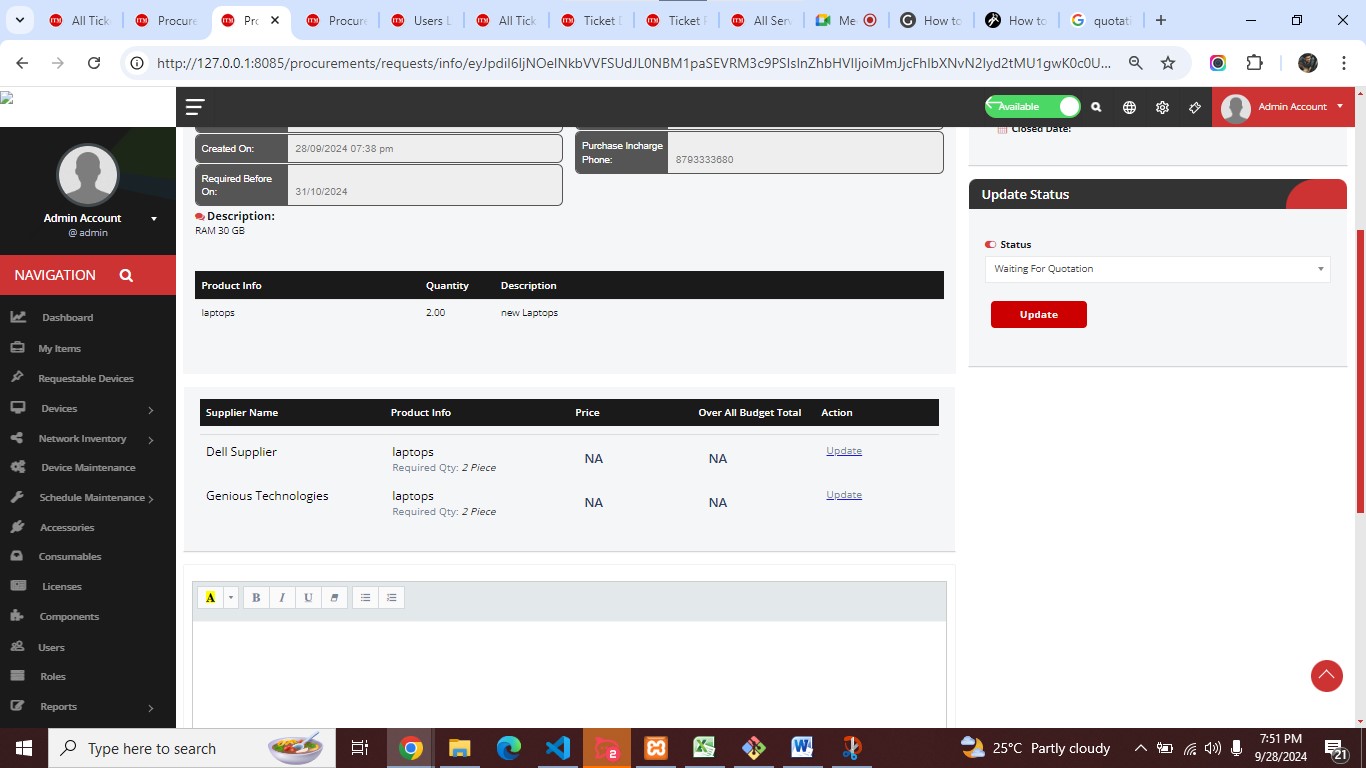
Task: Open the Dashboard from the sidebar
Action: point(67,317)
